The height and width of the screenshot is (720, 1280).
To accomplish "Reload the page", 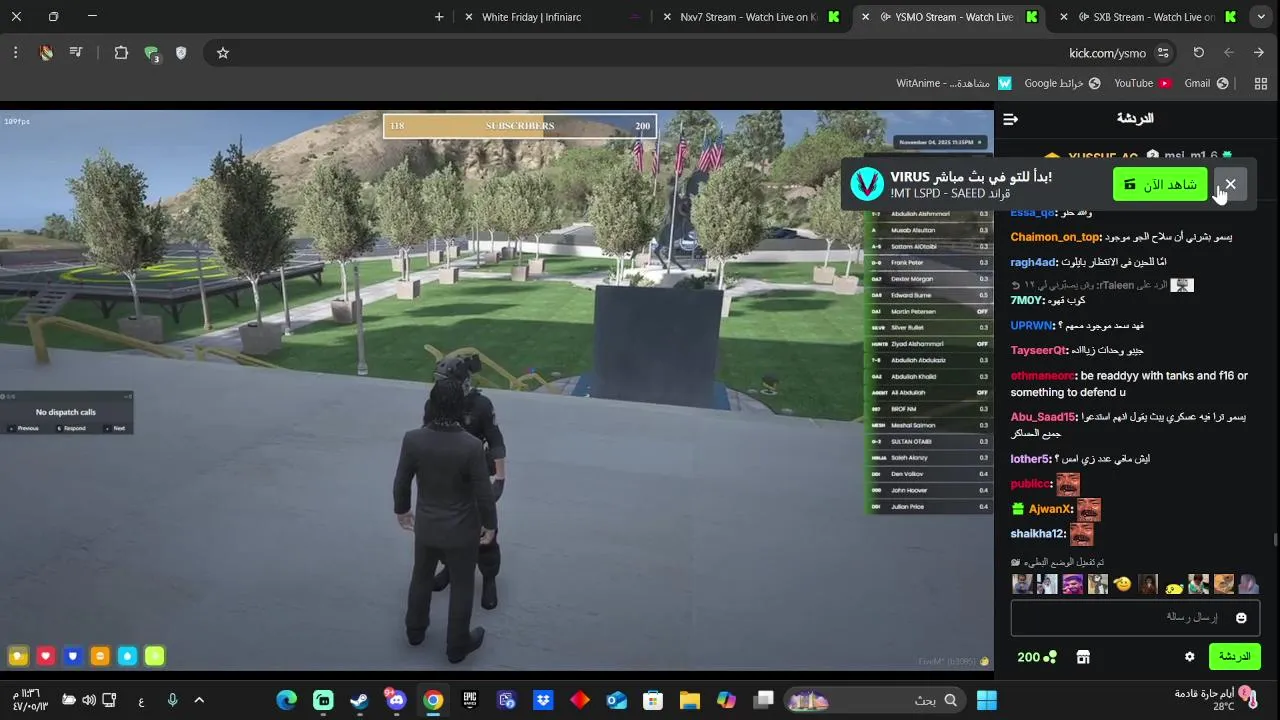I will [x=1198, y=53].
